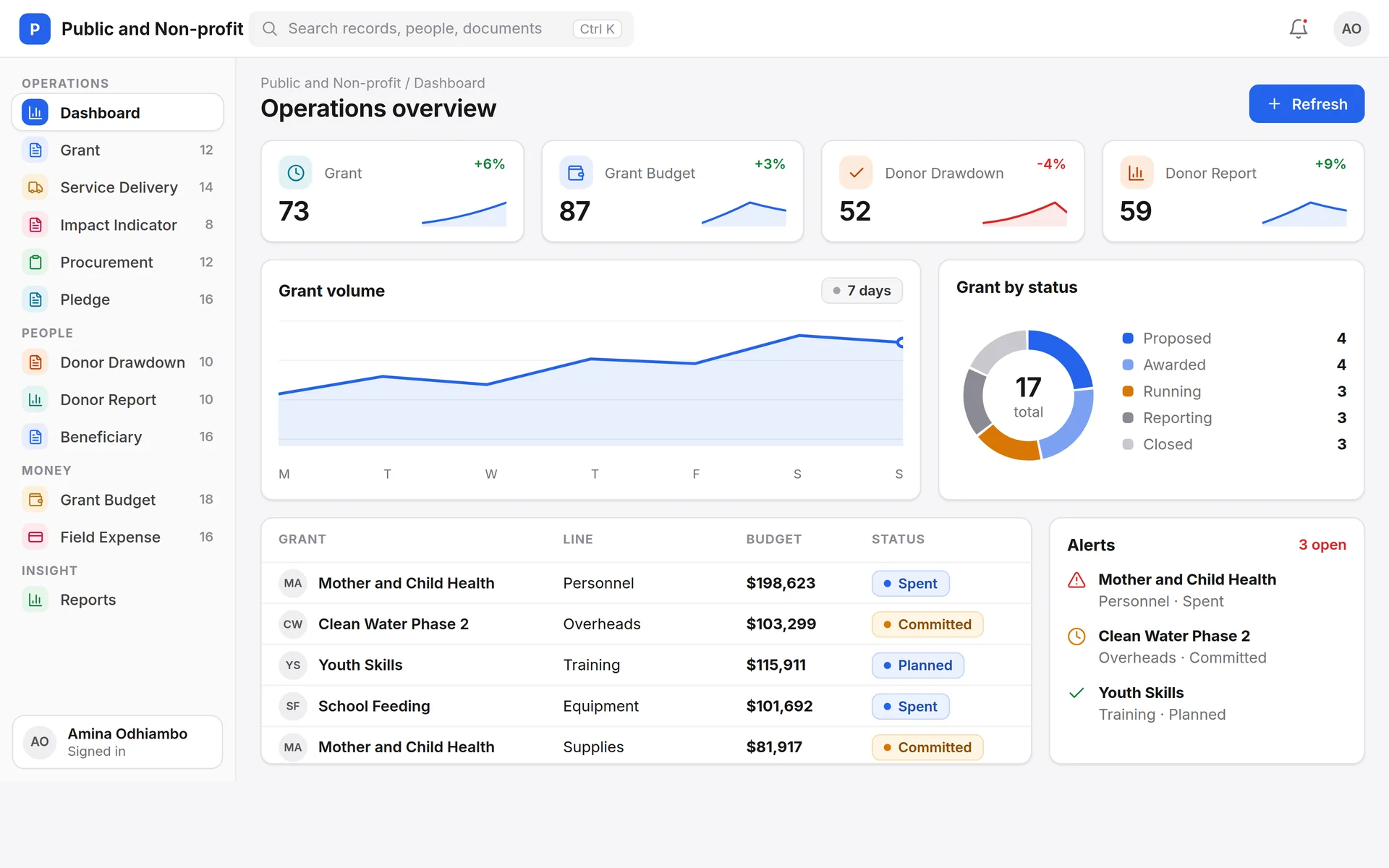The width and height of the screenshot is (1389, 868).
Task: Click the 3 open alerts link
Action: [1322, 545]
